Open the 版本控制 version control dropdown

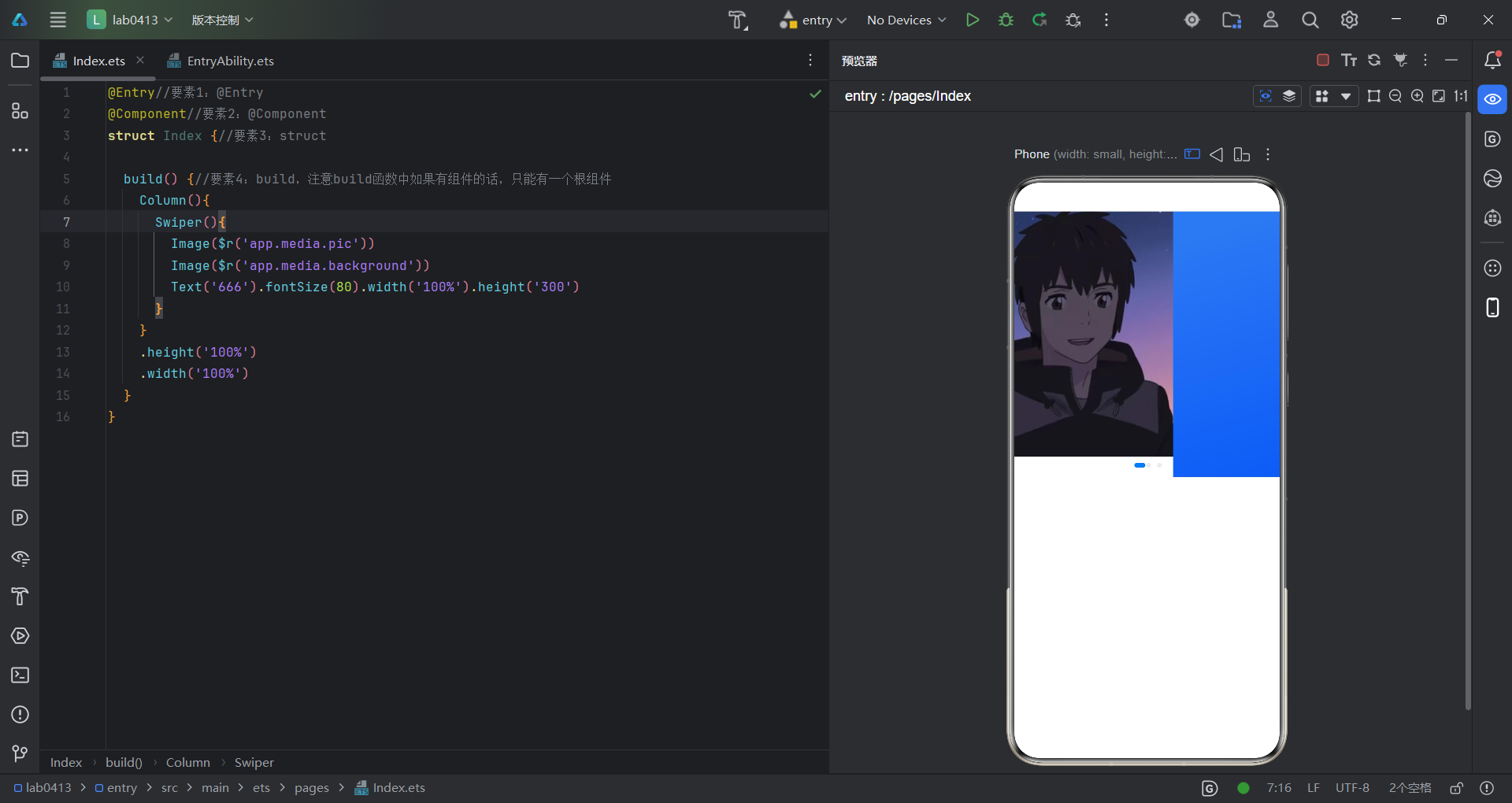[222, 20]
